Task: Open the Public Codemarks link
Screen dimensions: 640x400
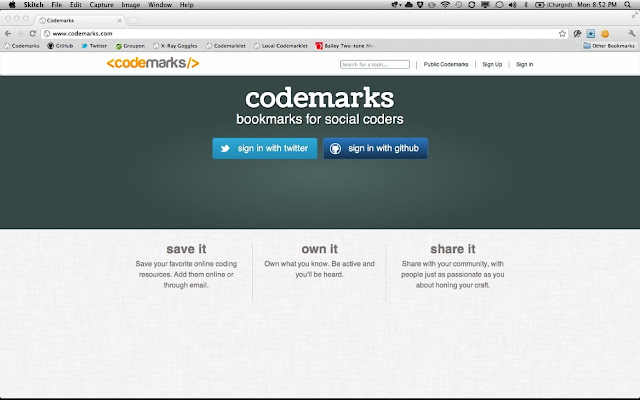Action: [446, 64]
